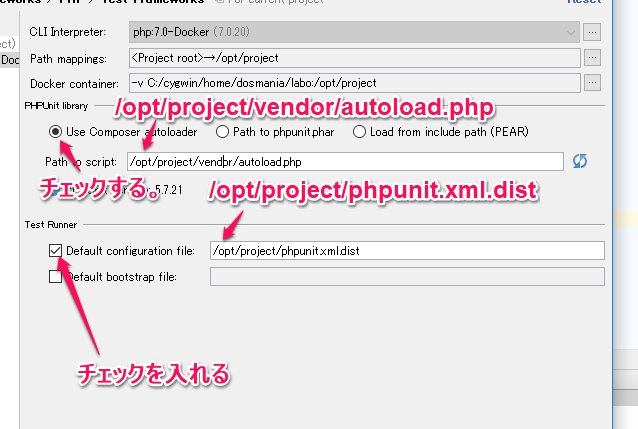Open the CLI Interpreter browse (...) button
Viewport: 638px width, 429px height.
(x=592, y=33)
